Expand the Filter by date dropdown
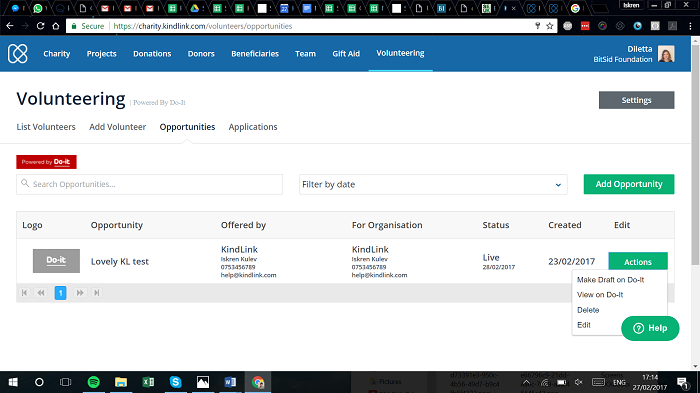Viewport: 700px width, 393px height. coord(433,184)
